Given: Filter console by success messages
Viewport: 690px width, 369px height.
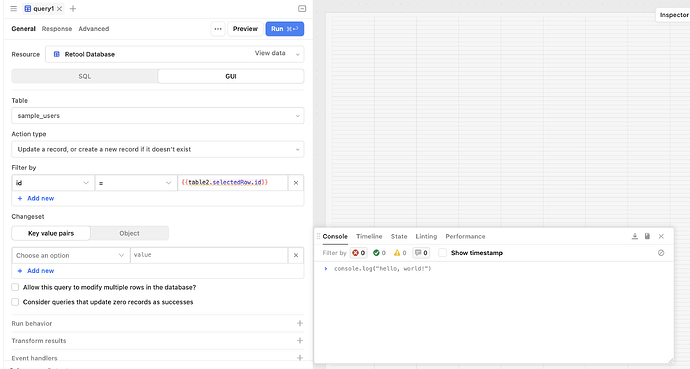Looking at the screenshot, I should 379,253.
